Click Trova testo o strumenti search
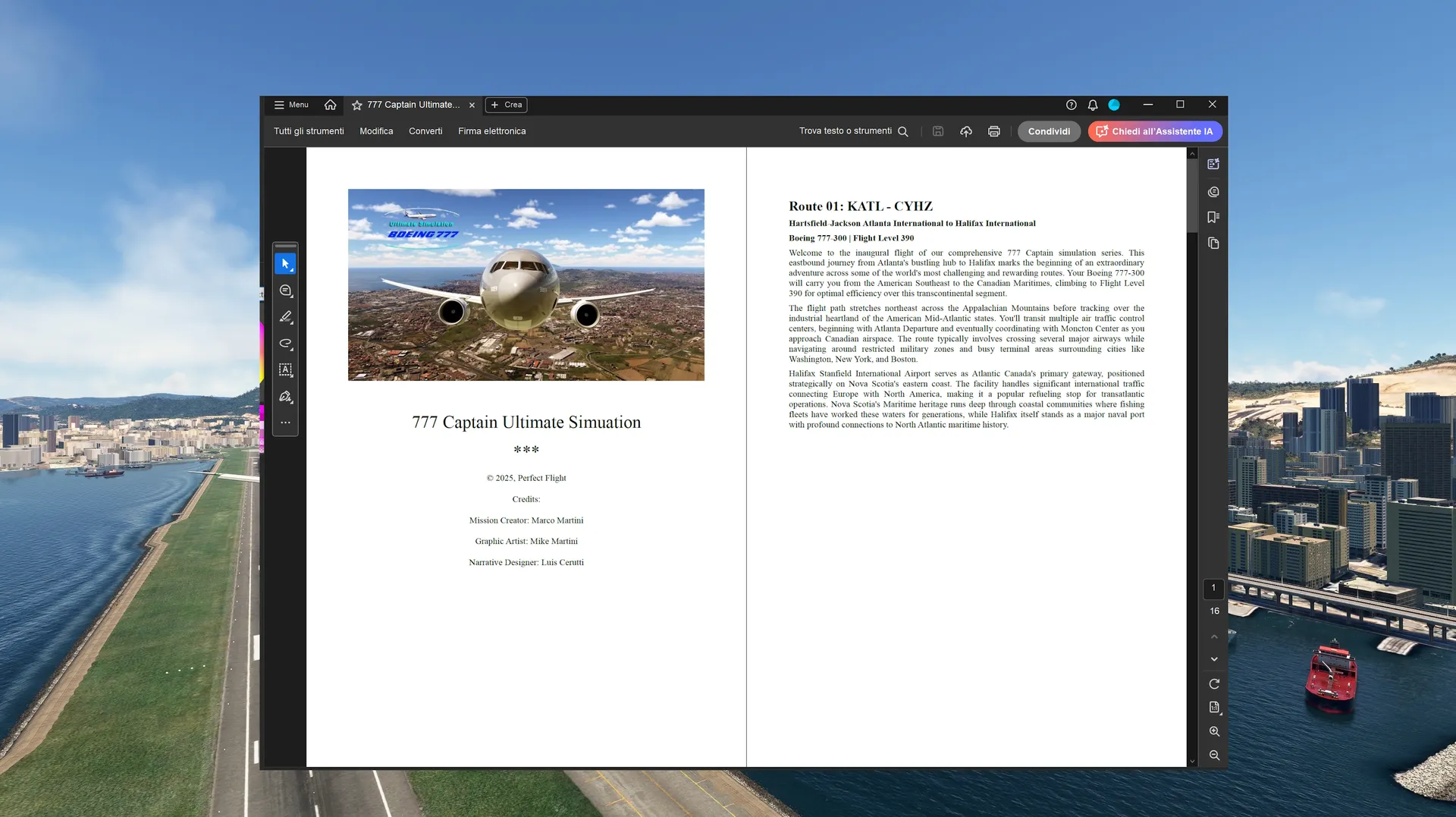The width and height of the screenshot is (1456, 817). [845, 131]
